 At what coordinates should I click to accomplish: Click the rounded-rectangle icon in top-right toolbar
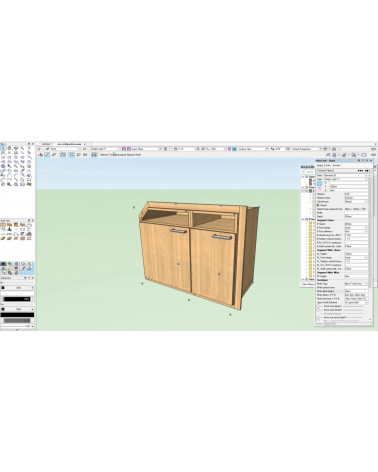pyautogui.click(x=364, y=155)
